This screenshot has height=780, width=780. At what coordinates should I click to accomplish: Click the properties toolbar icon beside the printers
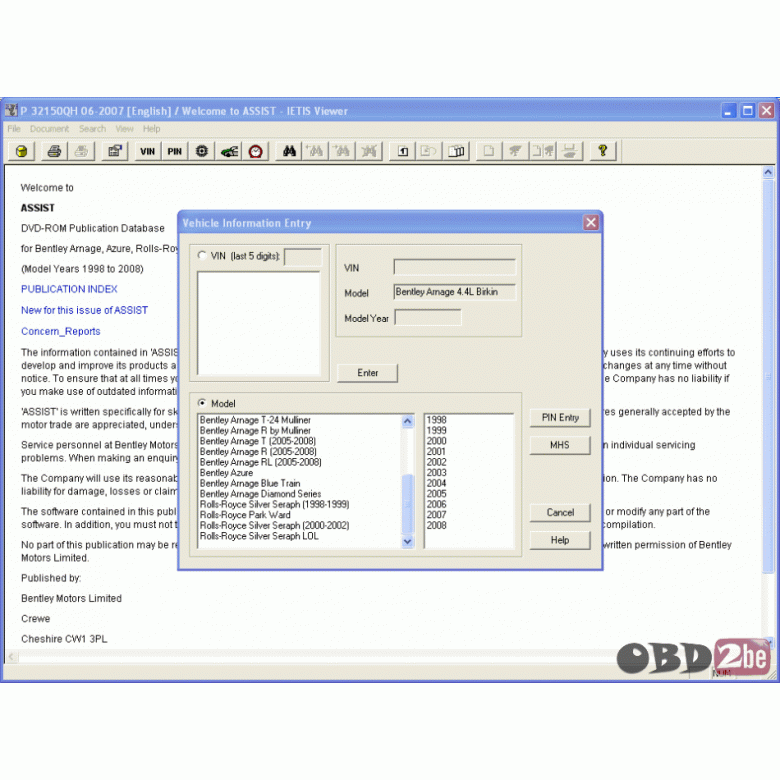coord(115,151)
